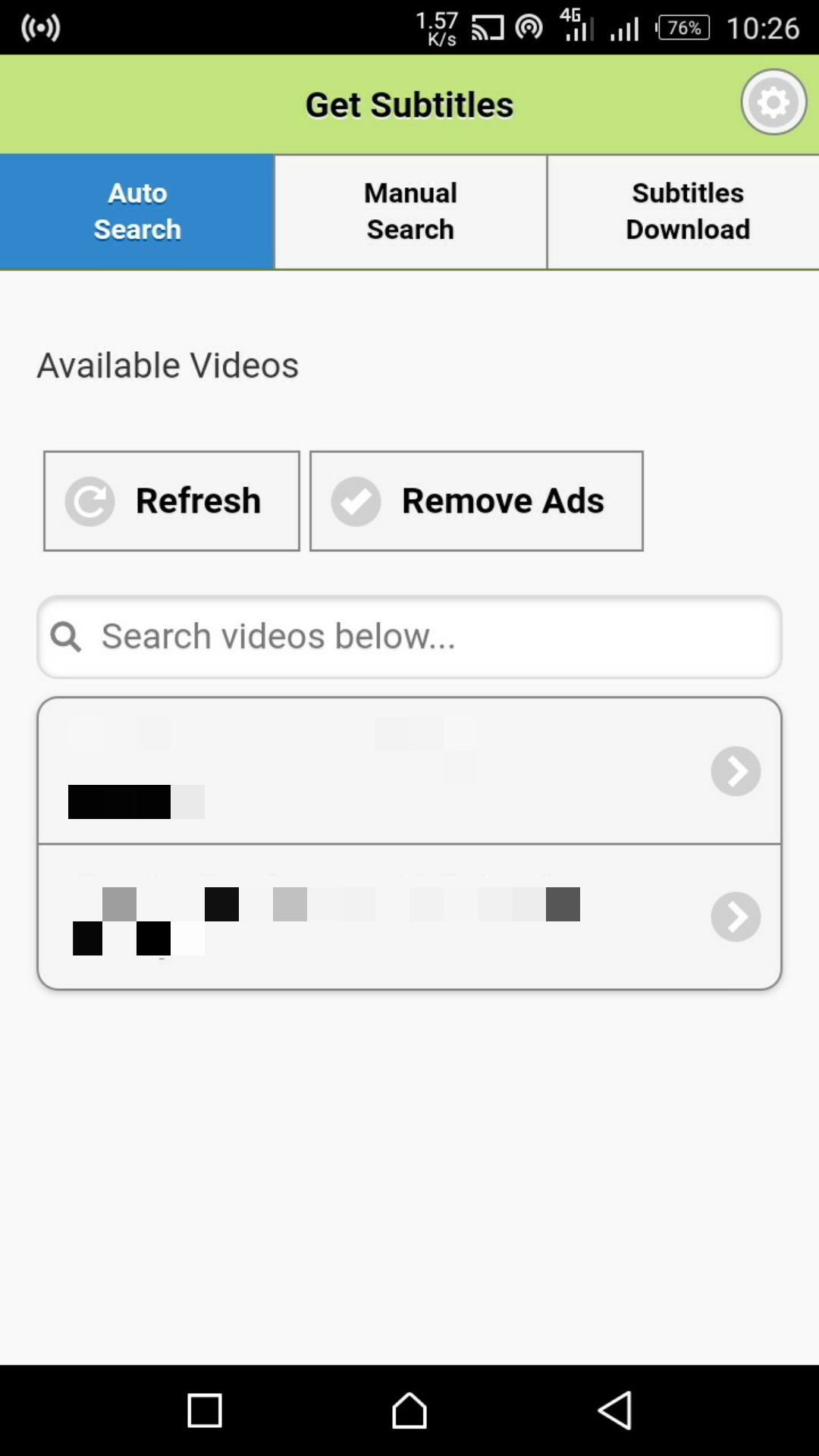Image resolution: width=819 pixels, height=1456 pixels.
Task: Open settings with the gear icon
Action: pos(773,102)
